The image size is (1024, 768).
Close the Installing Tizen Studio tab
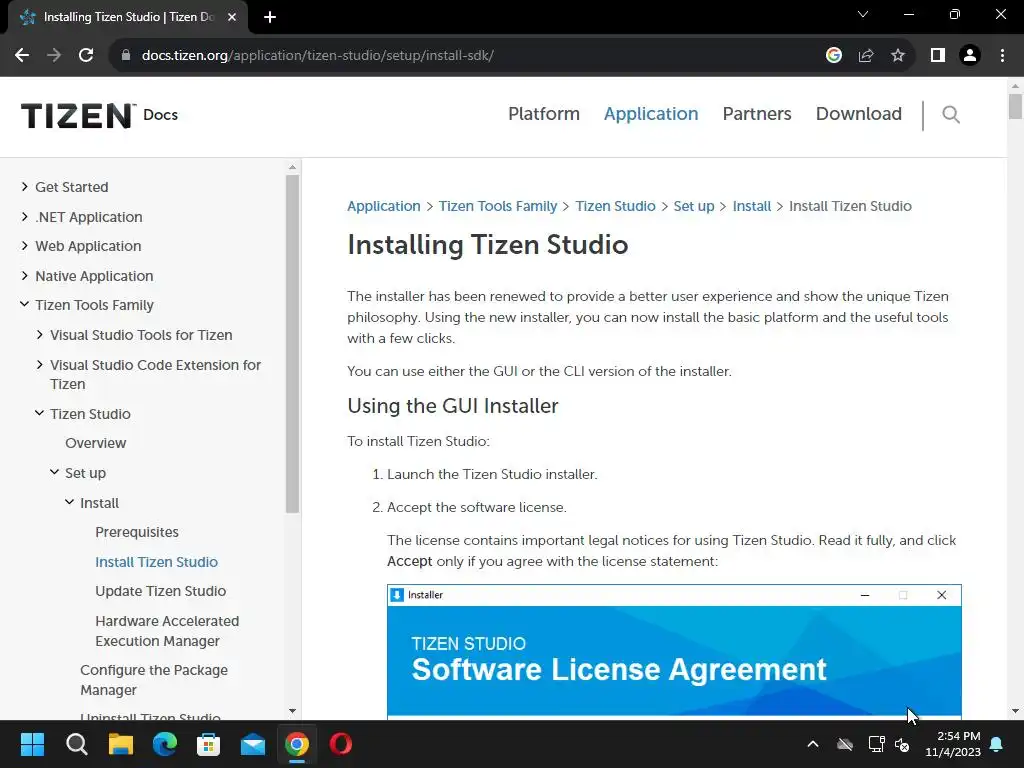coord(232,18)
